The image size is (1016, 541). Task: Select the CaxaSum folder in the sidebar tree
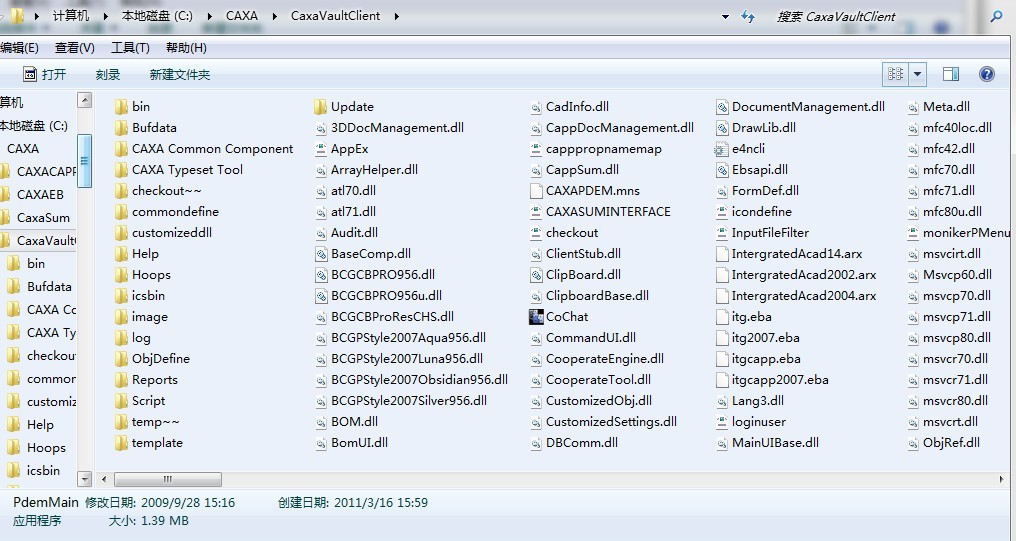[x=43, y=218]
